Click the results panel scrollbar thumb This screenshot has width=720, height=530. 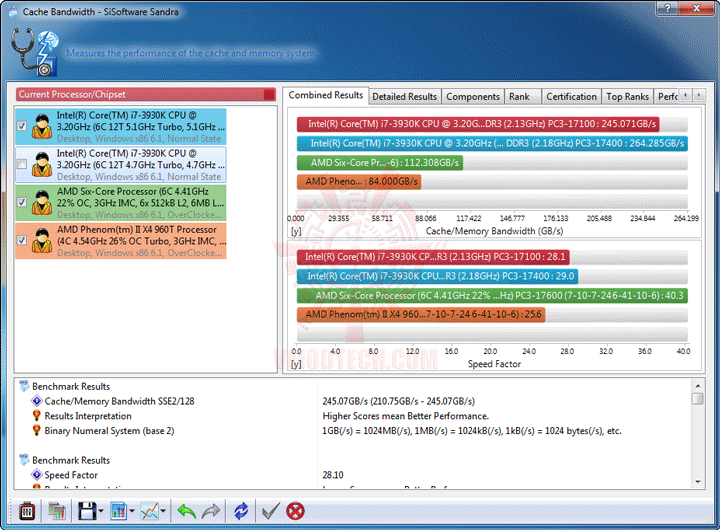[698, 398]
